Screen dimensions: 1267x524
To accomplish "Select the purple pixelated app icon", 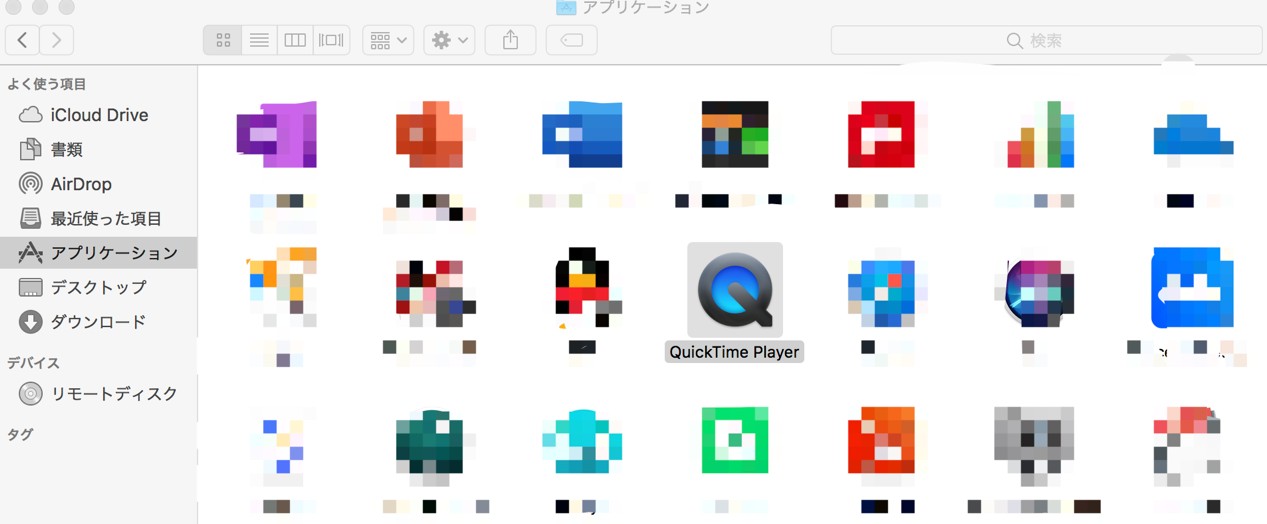I will click(277, 134).
